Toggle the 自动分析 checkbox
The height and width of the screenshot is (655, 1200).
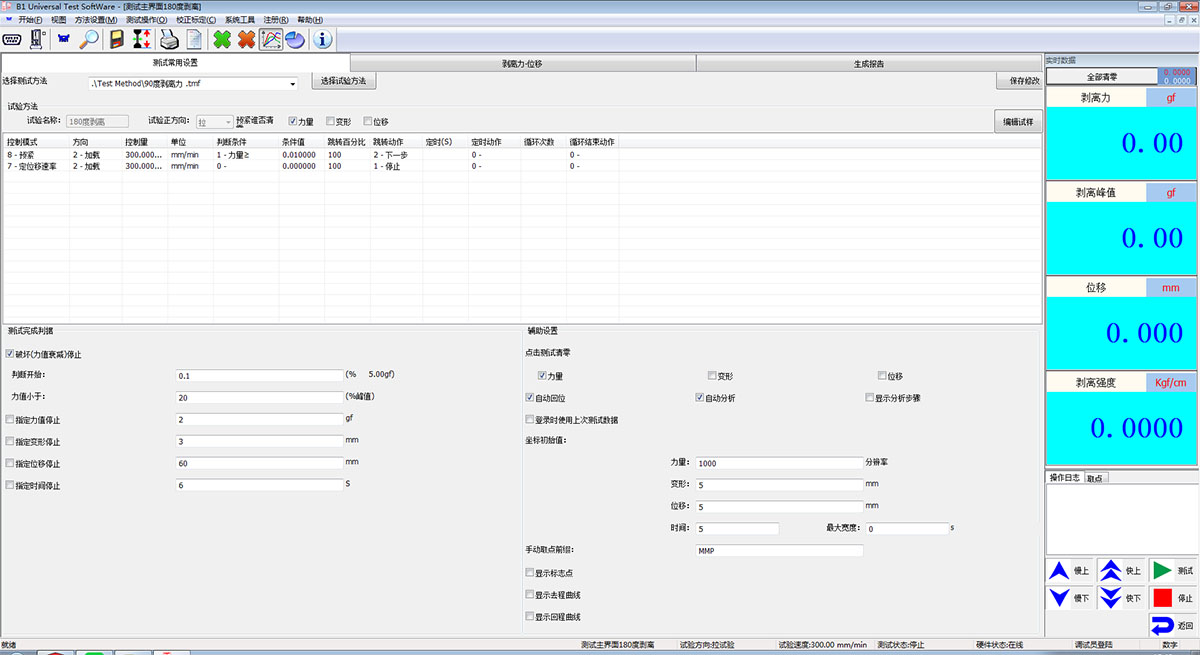[700, 398]
